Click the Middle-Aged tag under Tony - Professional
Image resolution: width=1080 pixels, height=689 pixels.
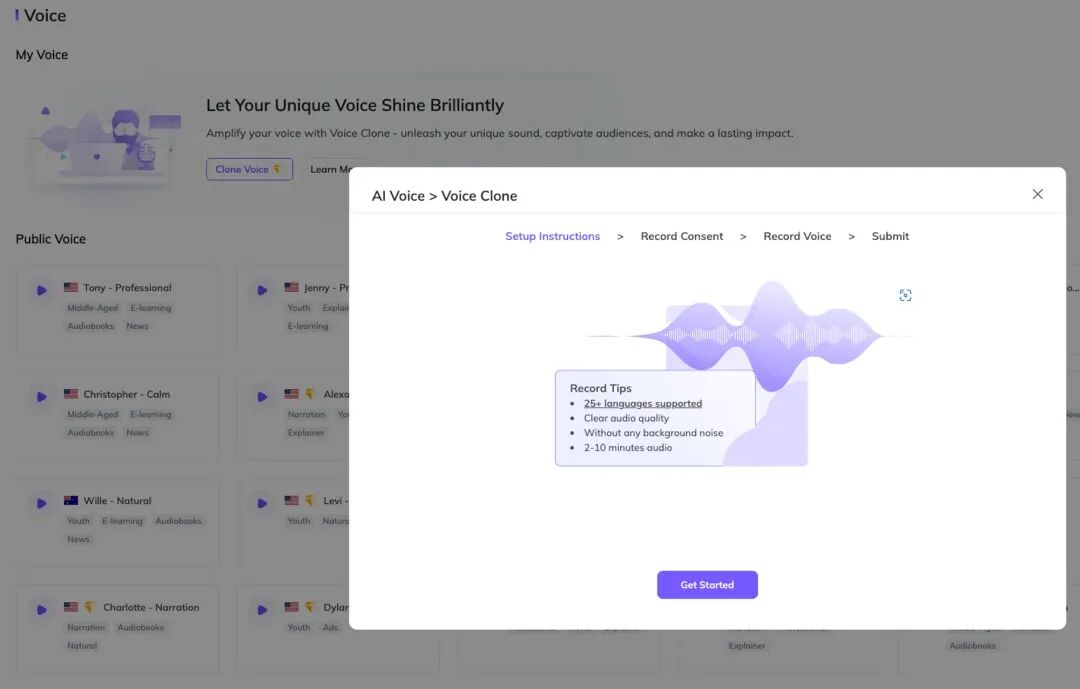pyautogui.click(x=92, y=308)
